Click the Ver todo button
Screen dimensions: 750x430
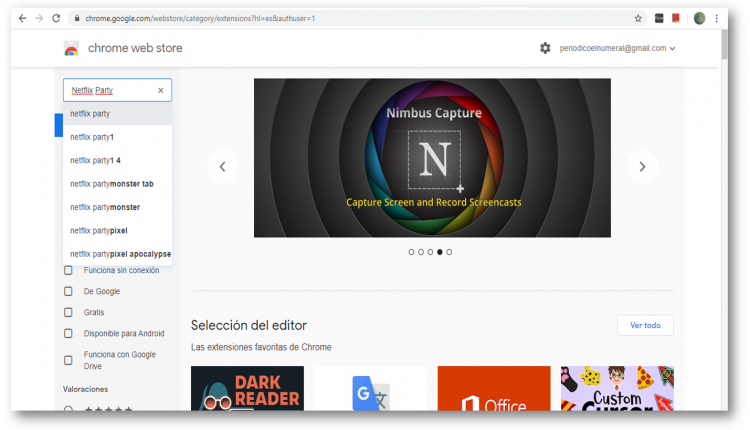click(x=645, y=325)
